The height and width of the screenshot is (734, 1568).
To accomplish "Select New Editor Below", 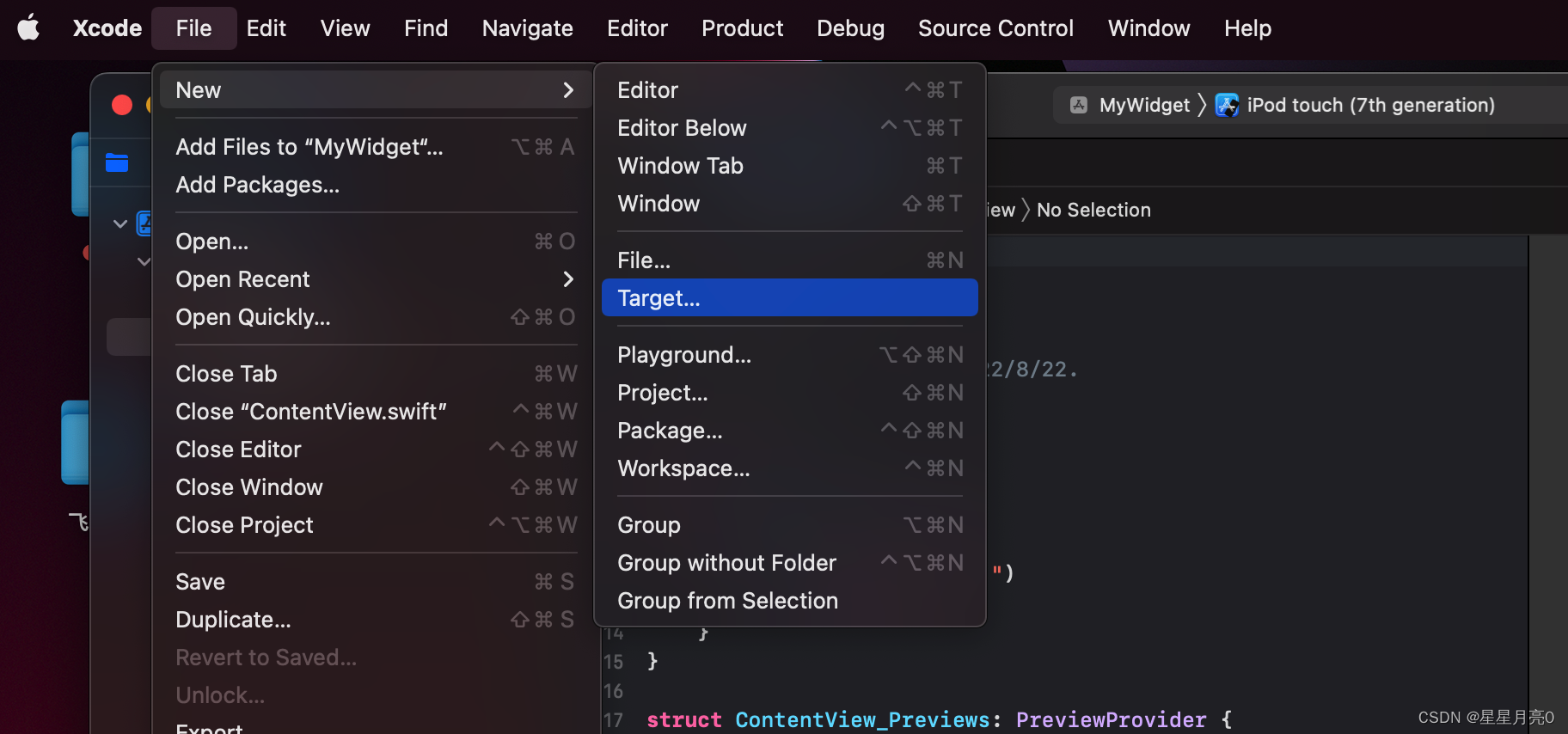I will [790, 128].
